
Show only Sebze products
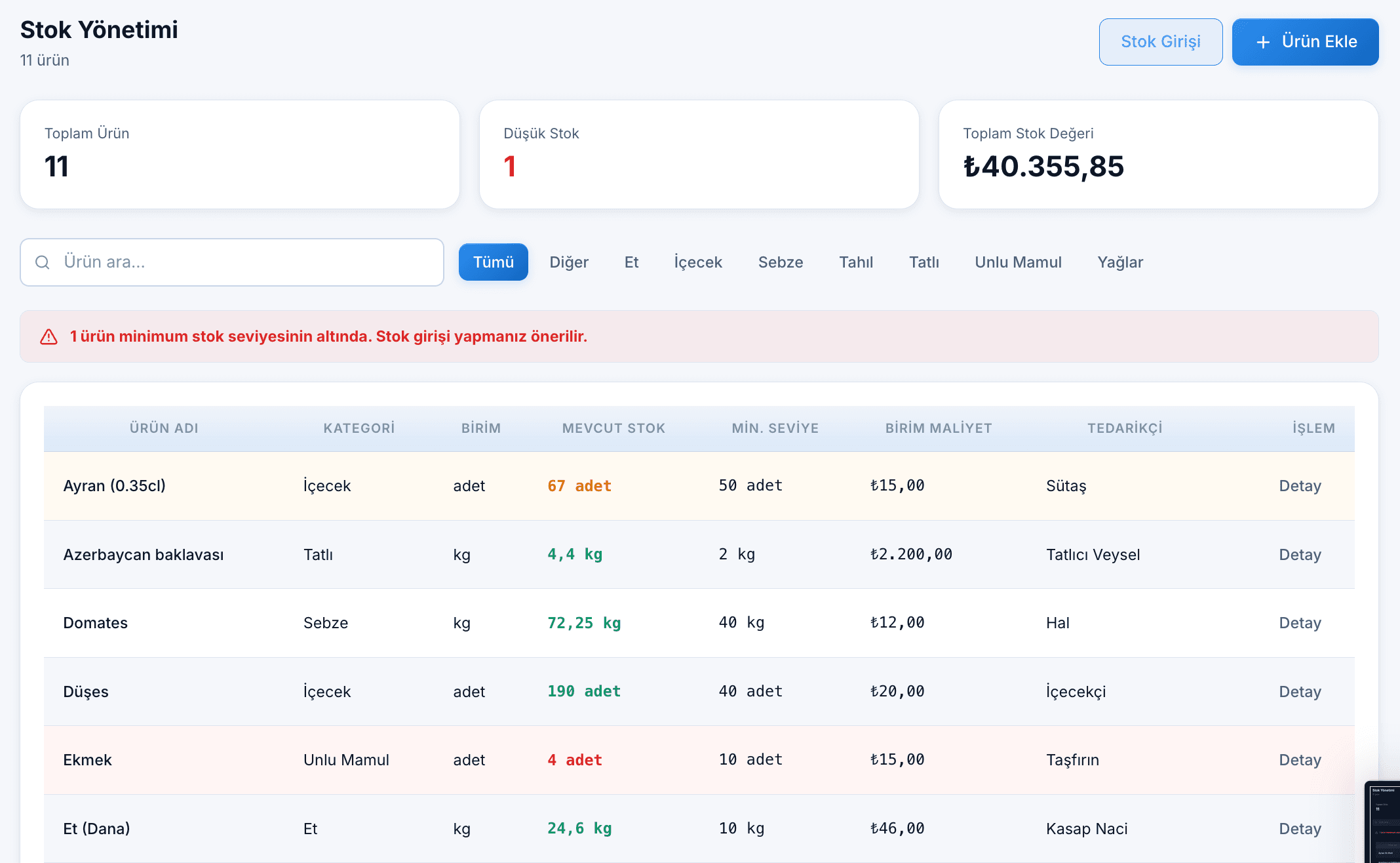click(x=780, y=262)
